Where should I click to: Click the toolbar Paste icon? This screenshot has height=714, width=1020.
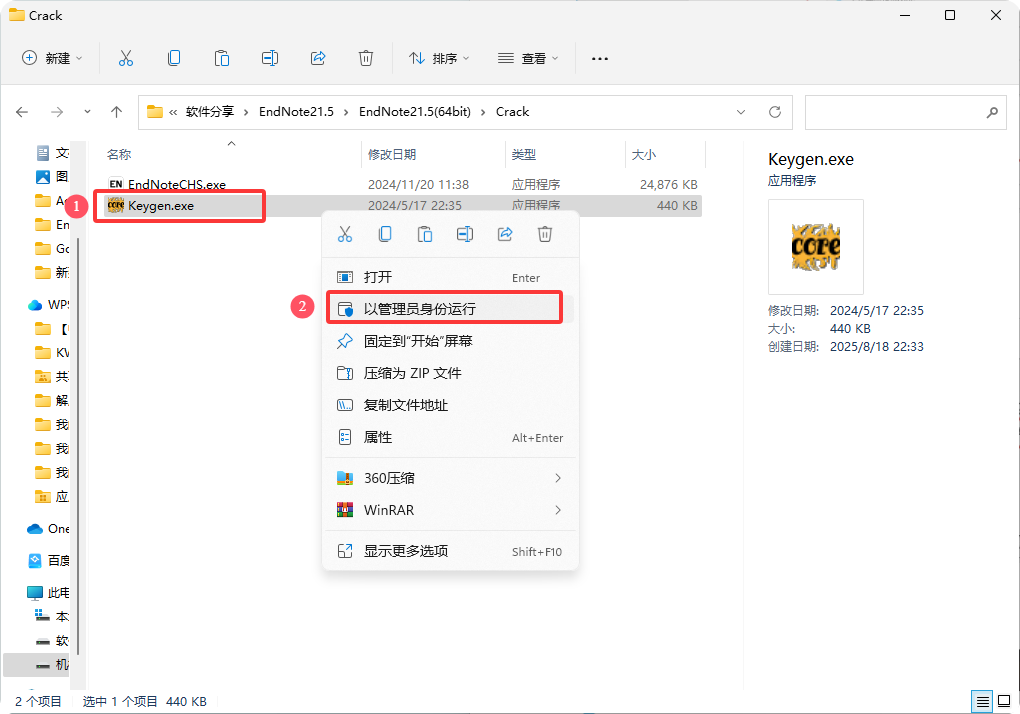[222, 59]
